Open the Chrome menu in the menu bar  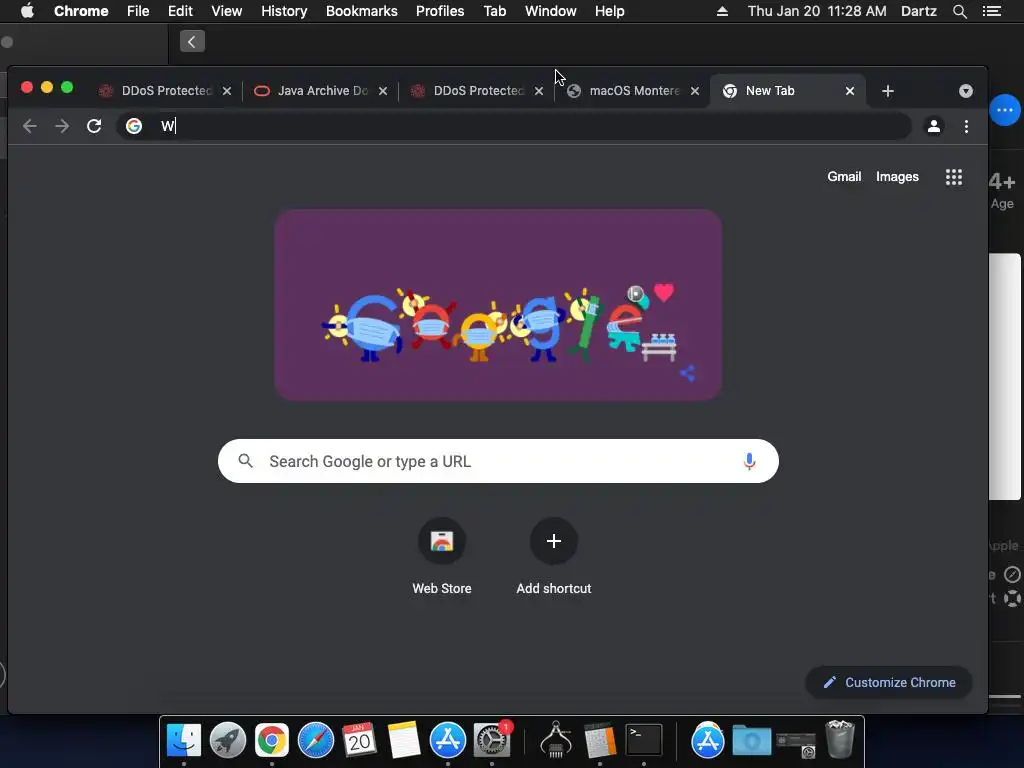81,11
